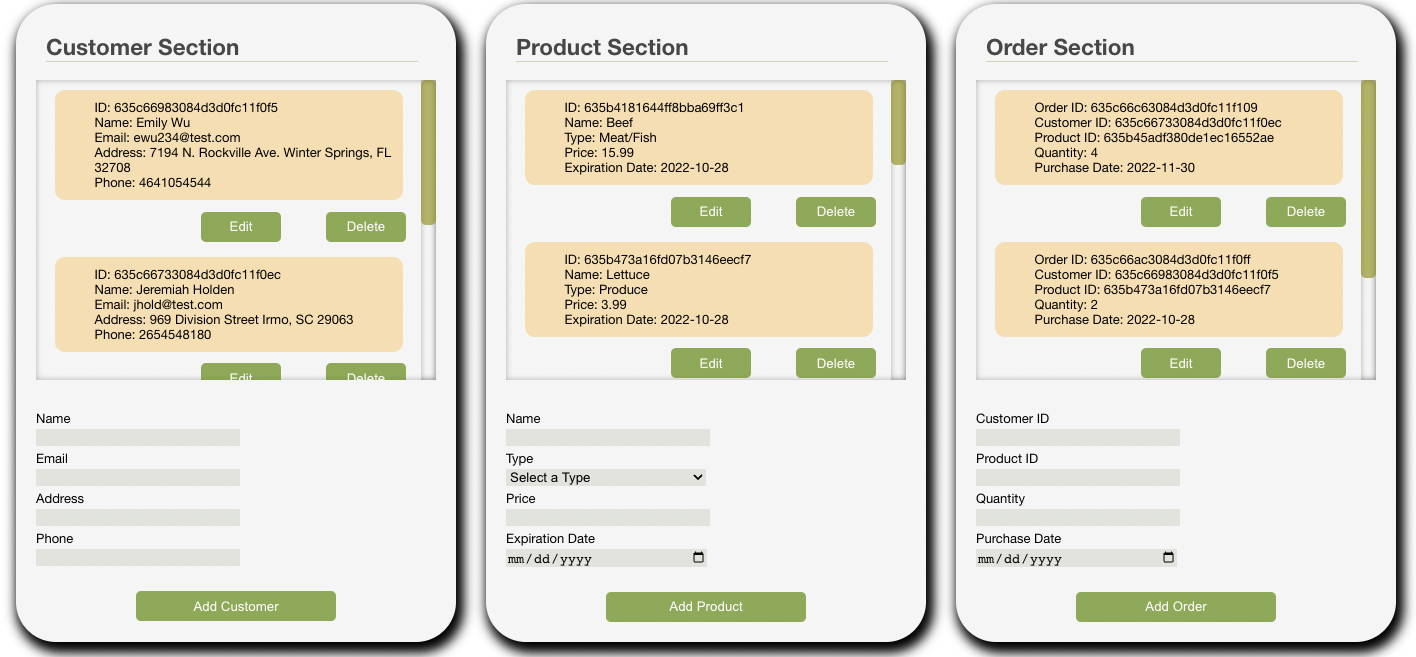Focus the customer Email input field
Viewport: 1416px width, 657px height.
(138, 478)
